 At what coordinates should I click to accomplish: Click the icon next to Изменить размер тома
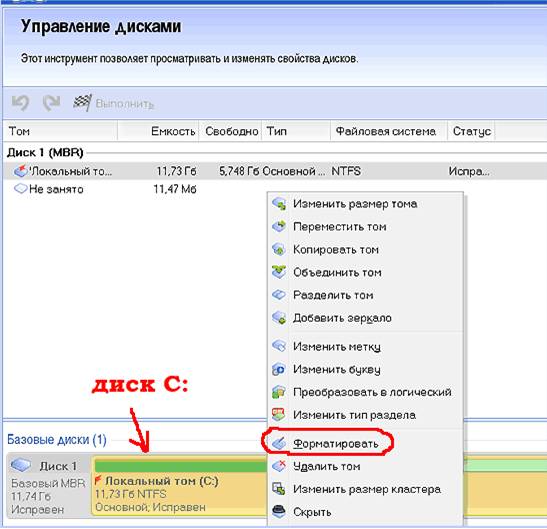[x=279, y=204]
